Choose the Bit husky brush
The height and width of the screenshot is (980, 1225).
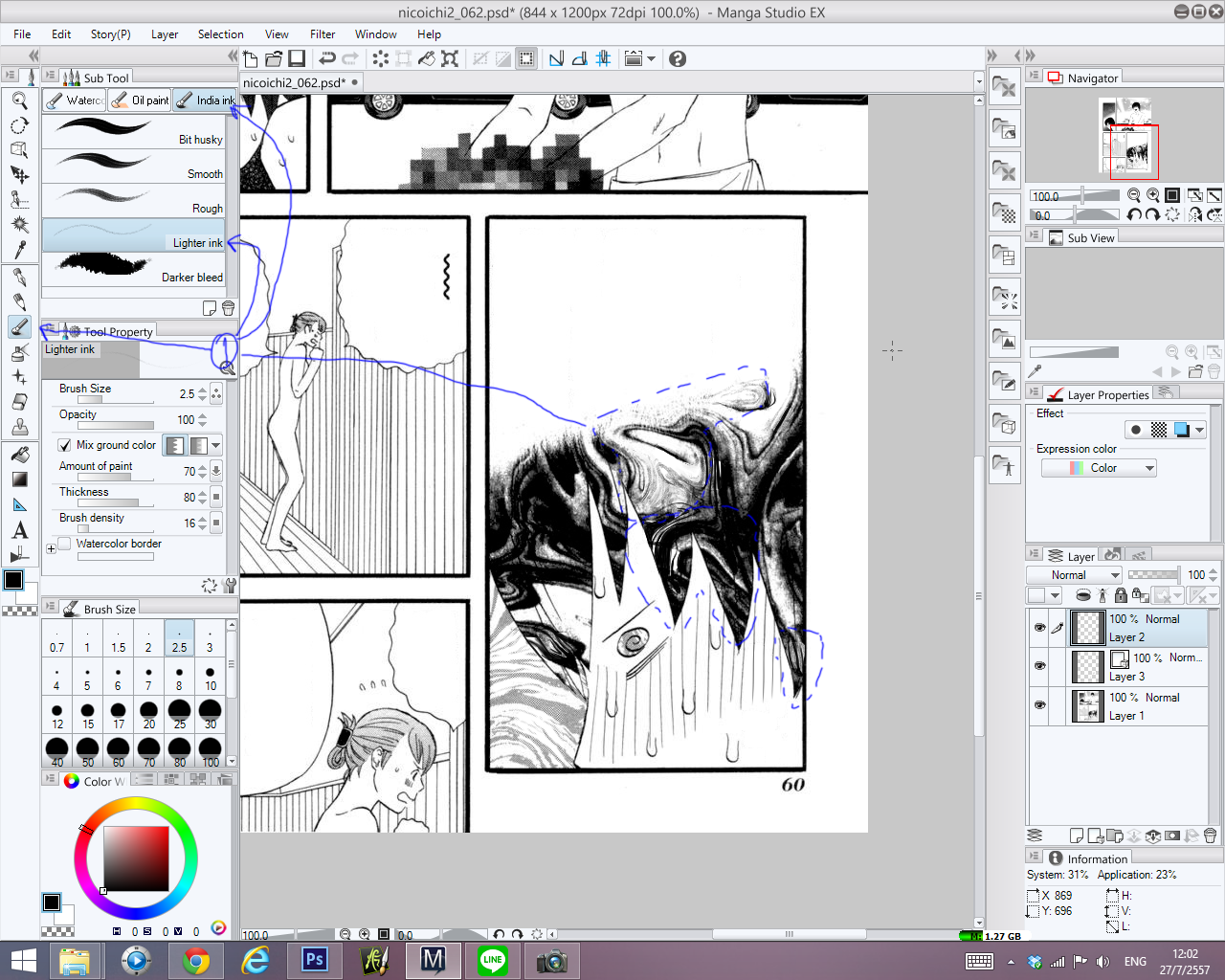134,130
